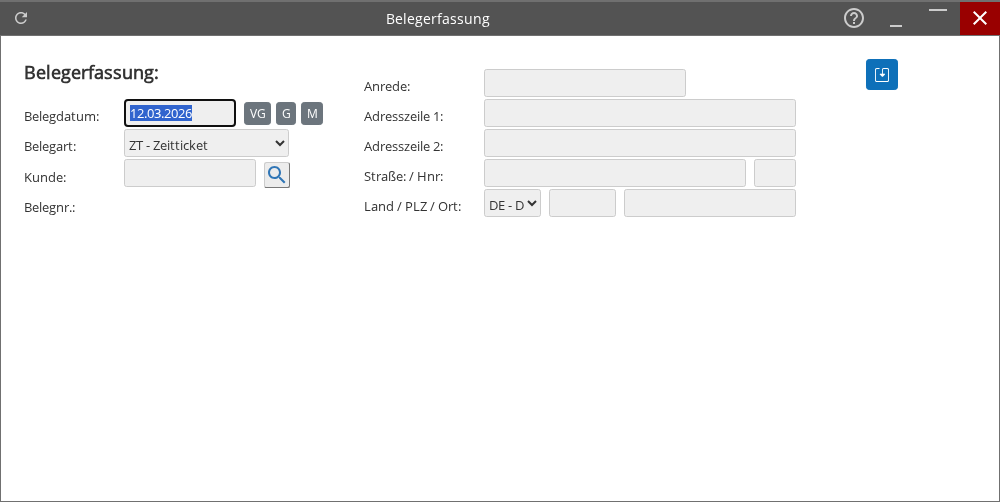
Task: Click the VG button next to Belegdatum
Action: click(257, 114)
